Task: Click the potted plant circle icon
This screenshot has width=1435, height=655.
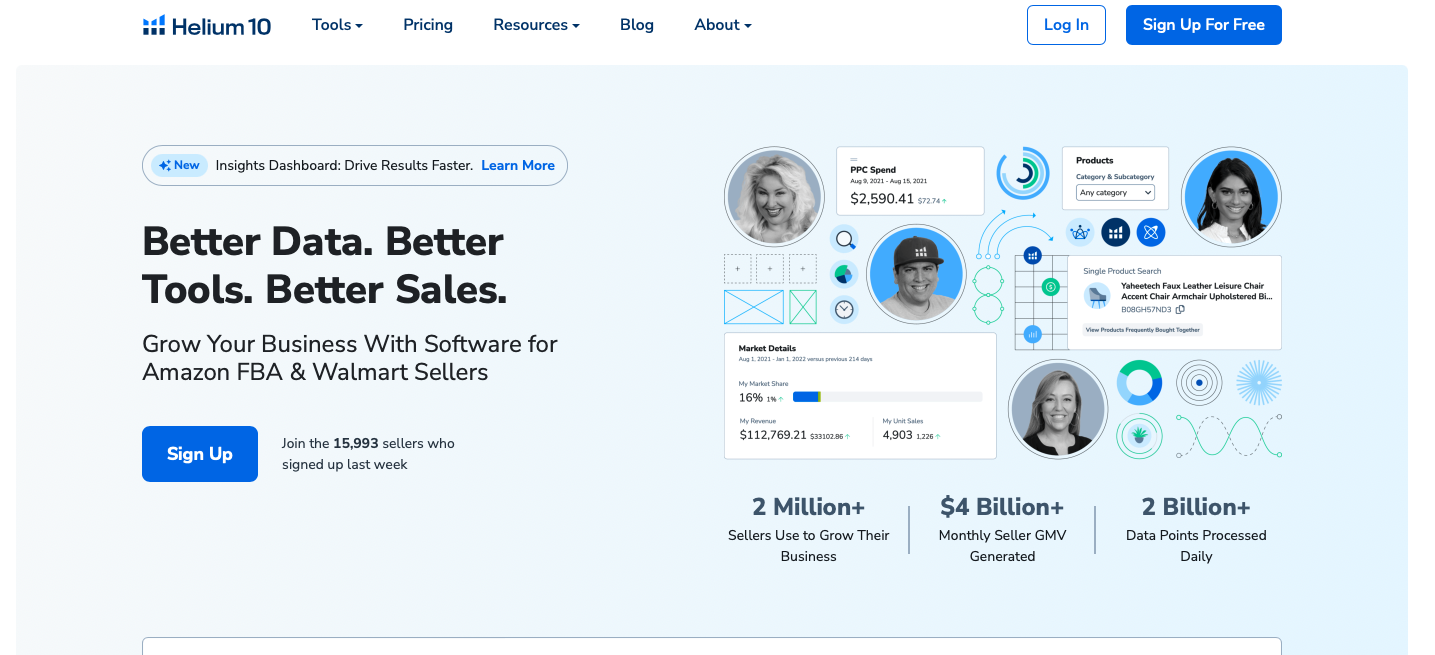Action: (1139, 436)
